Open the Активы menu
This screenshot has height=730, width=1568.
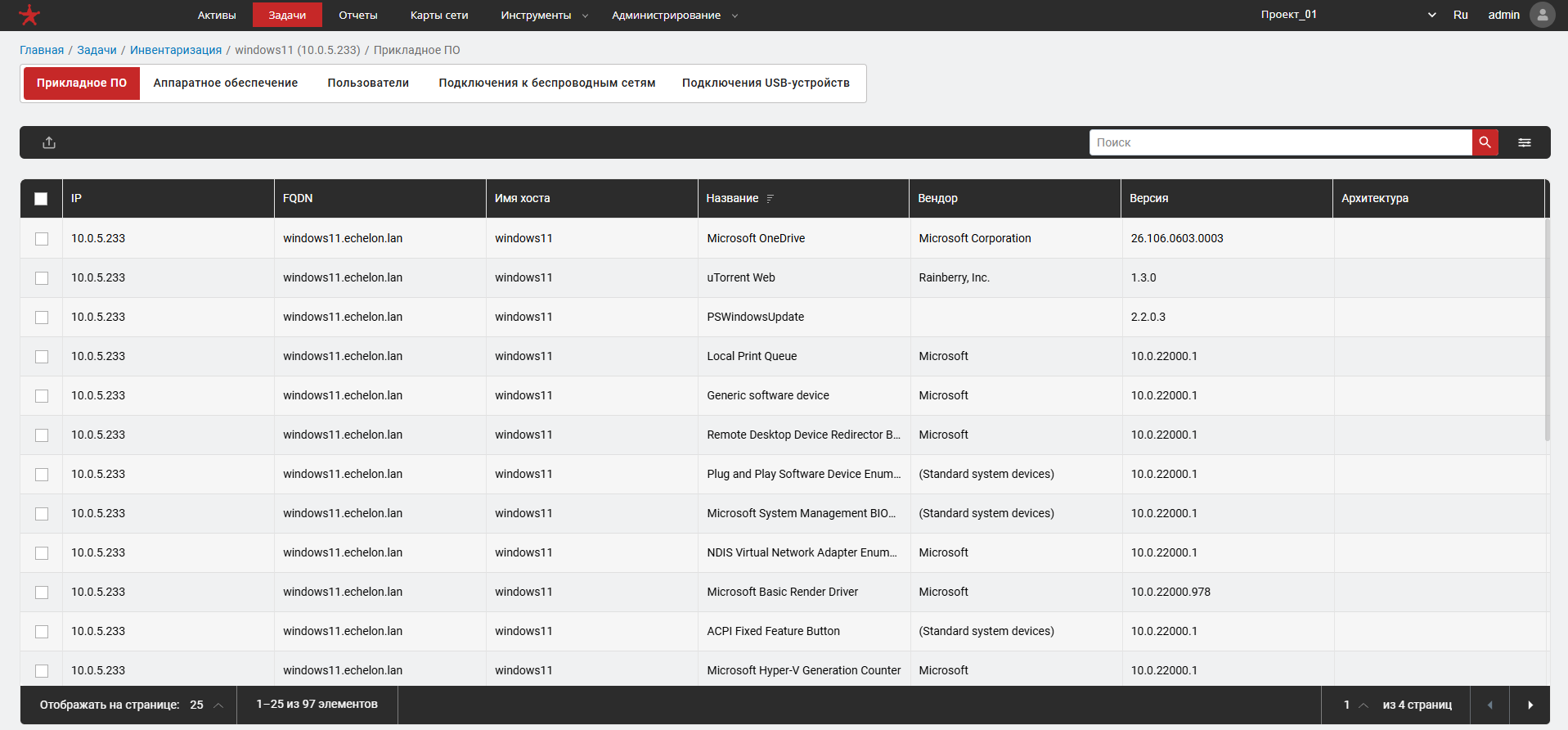point(217,15)
